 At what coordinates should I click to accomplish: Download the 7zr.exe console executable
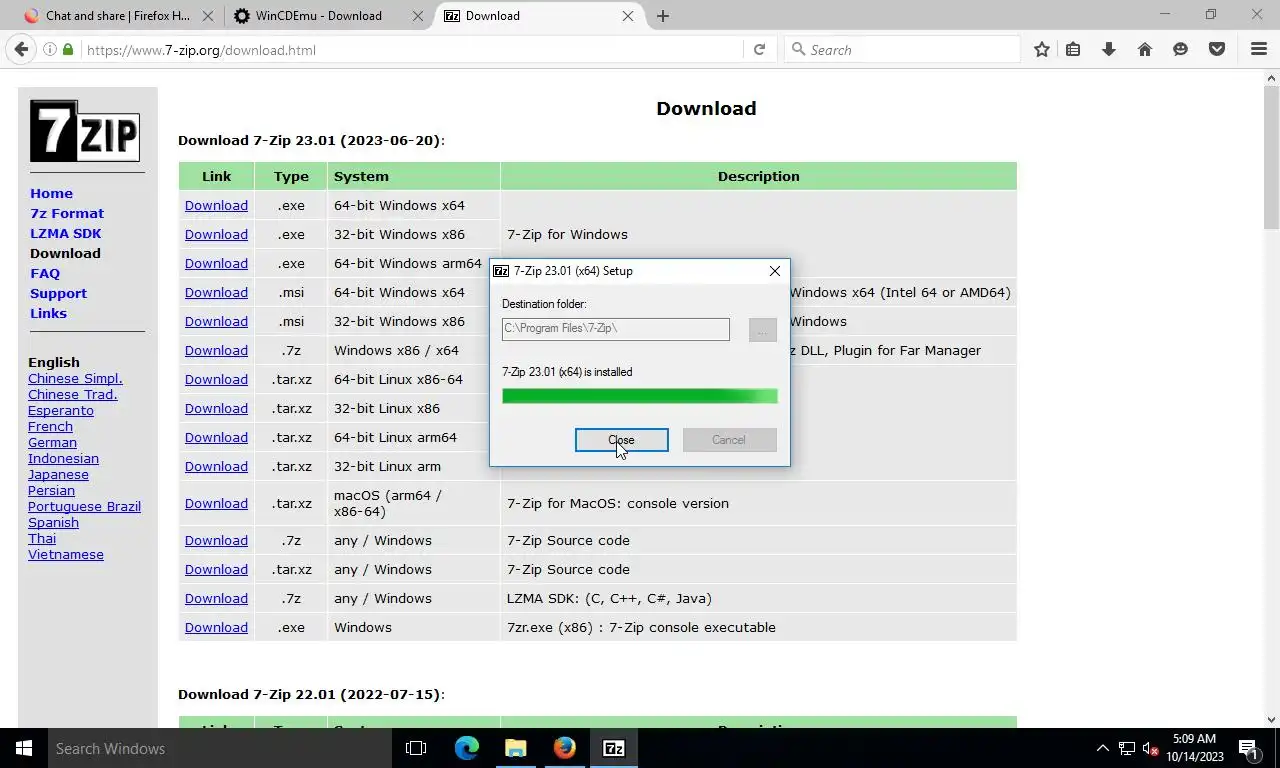216,627
